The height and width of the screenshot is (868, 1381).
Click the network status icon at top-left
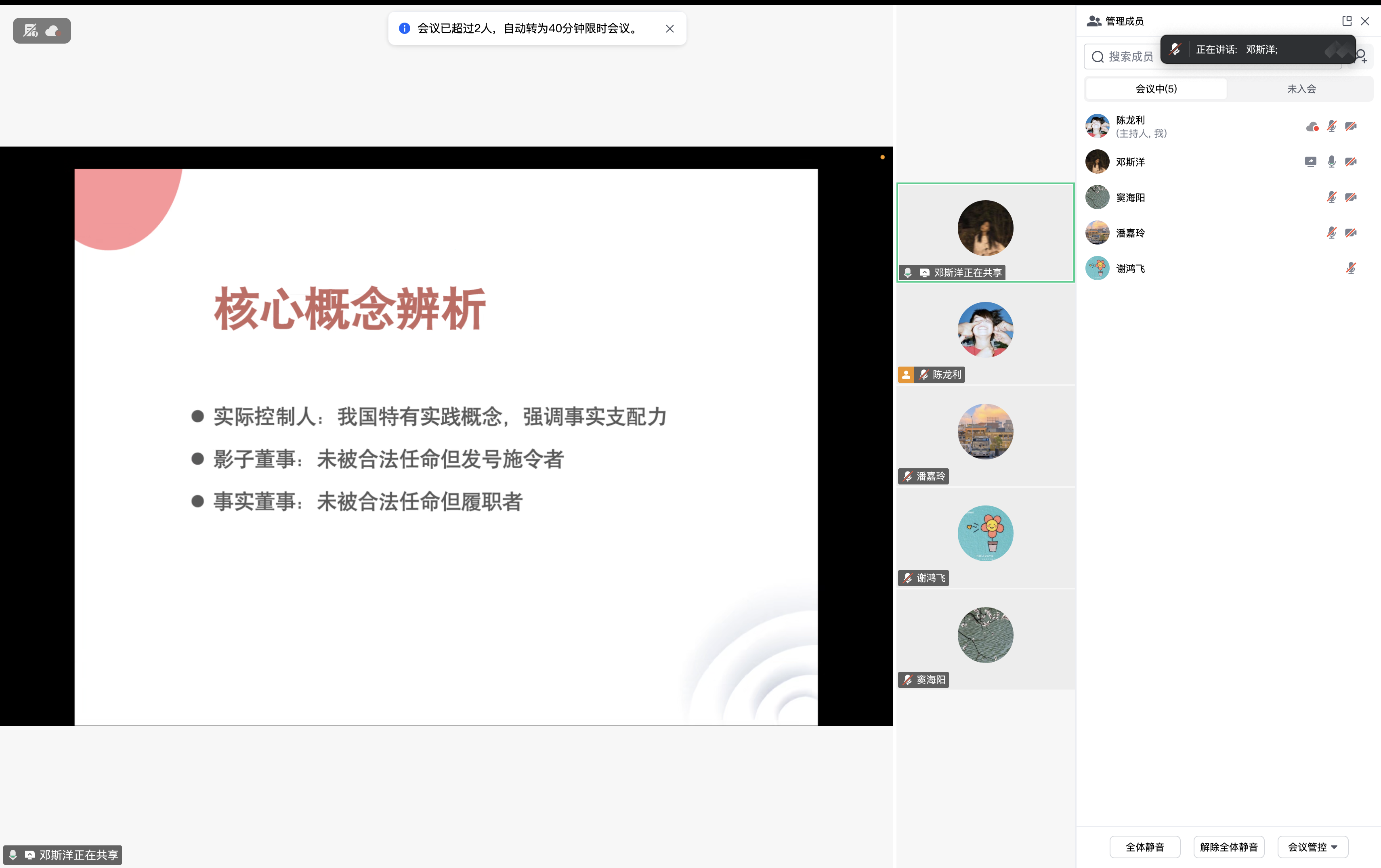(x=30, y=31)
